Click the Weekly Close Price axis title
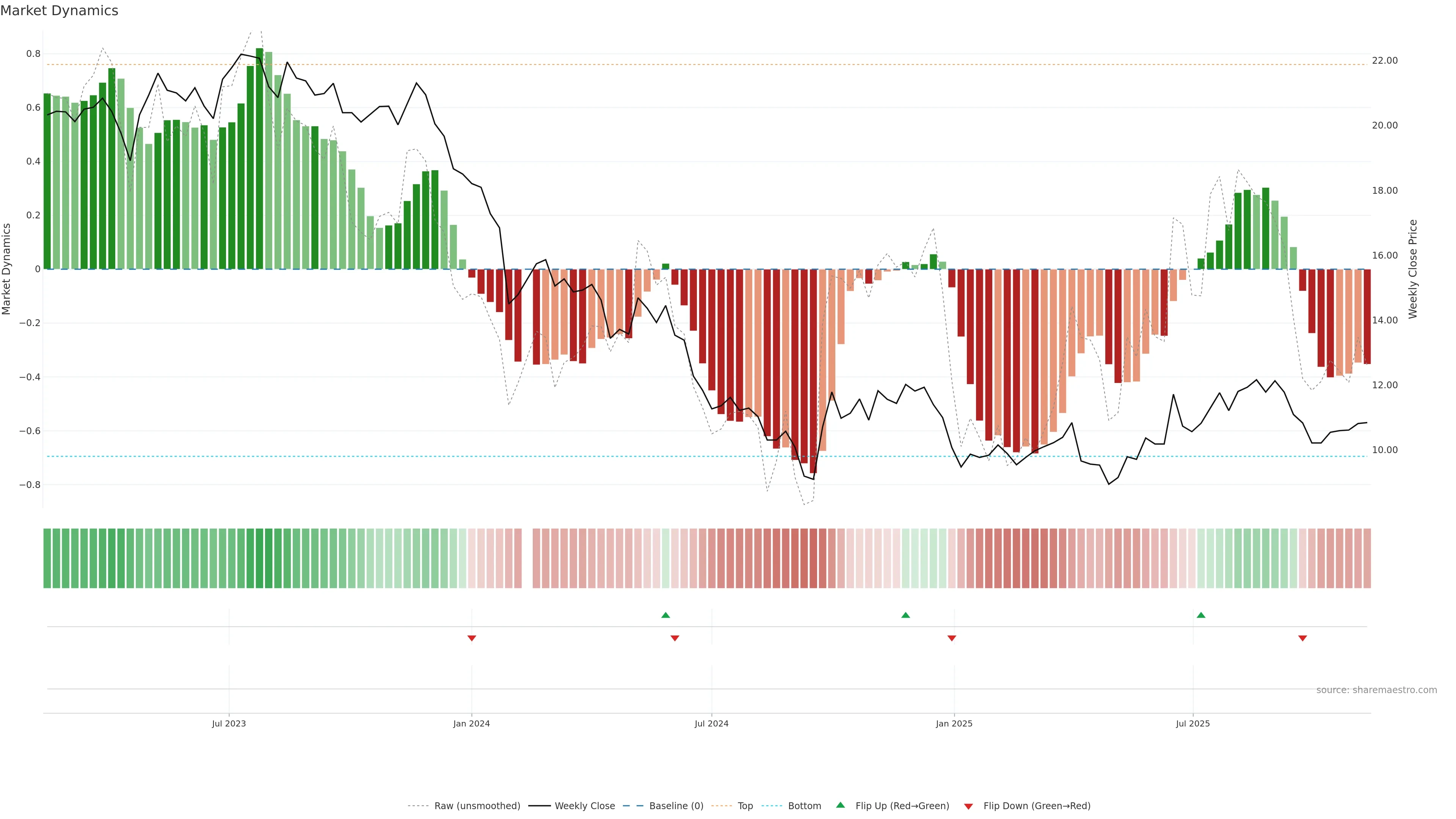The image size is (1456, 819). coord(1413,269)
